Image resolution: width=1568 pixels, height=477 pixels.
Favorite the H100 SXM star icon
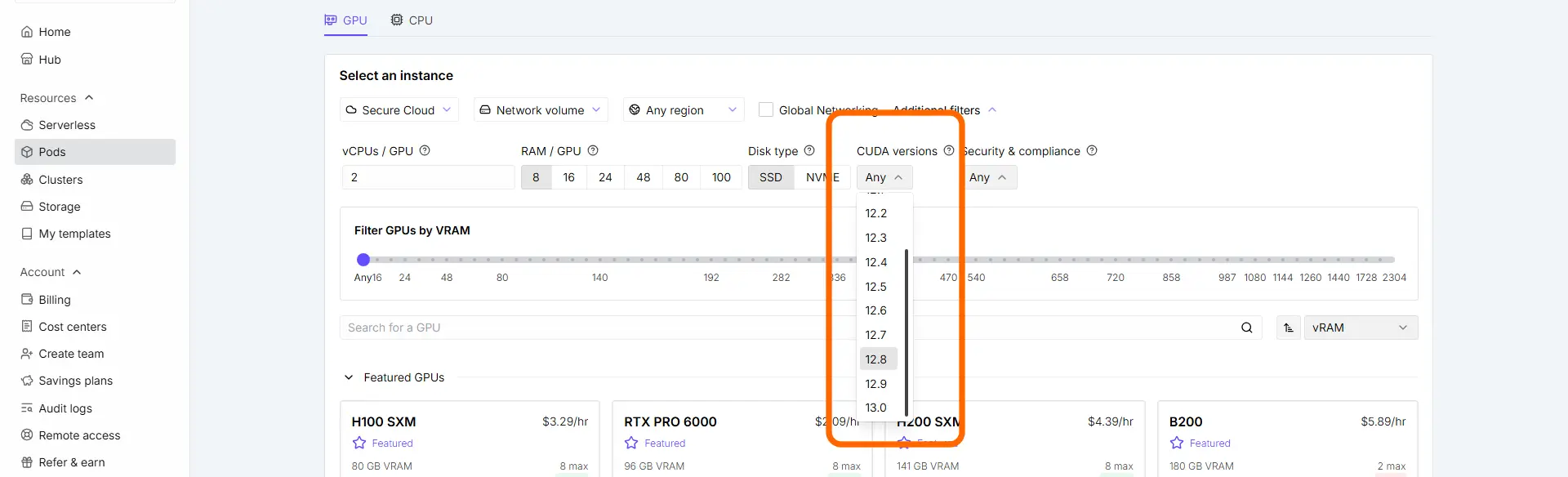[x=359, y=443]
